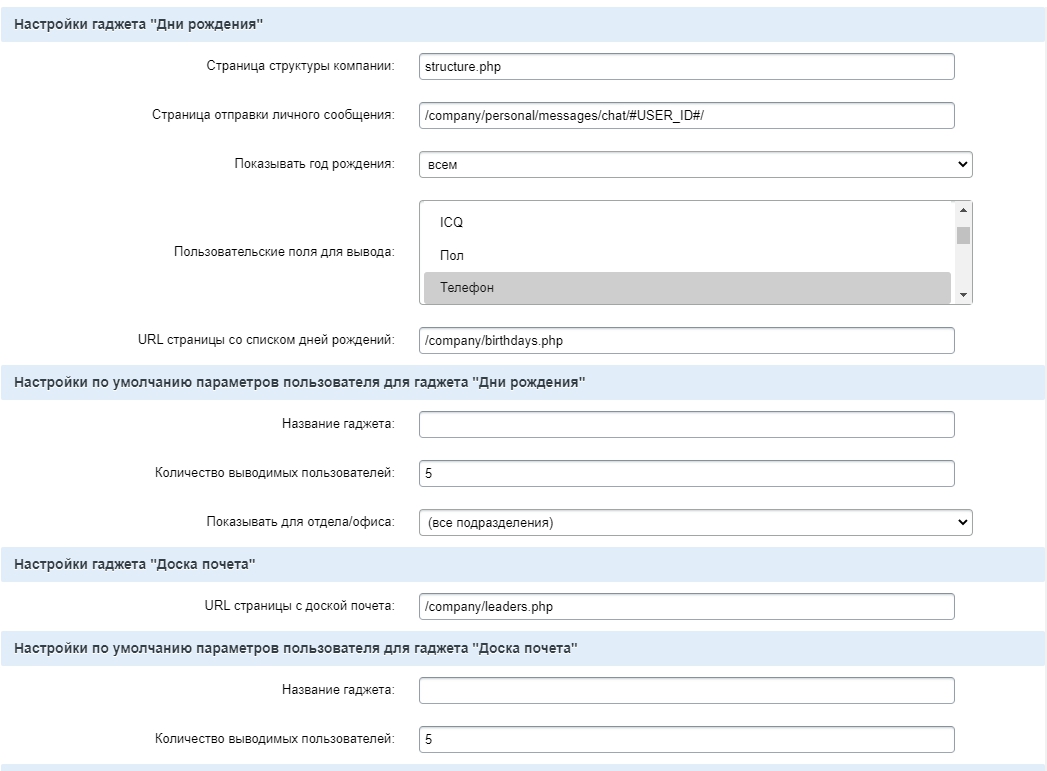Edit the personal message page URL field
The height and width of the screenshot is (771, 1047).
click(x=686, y=115)
